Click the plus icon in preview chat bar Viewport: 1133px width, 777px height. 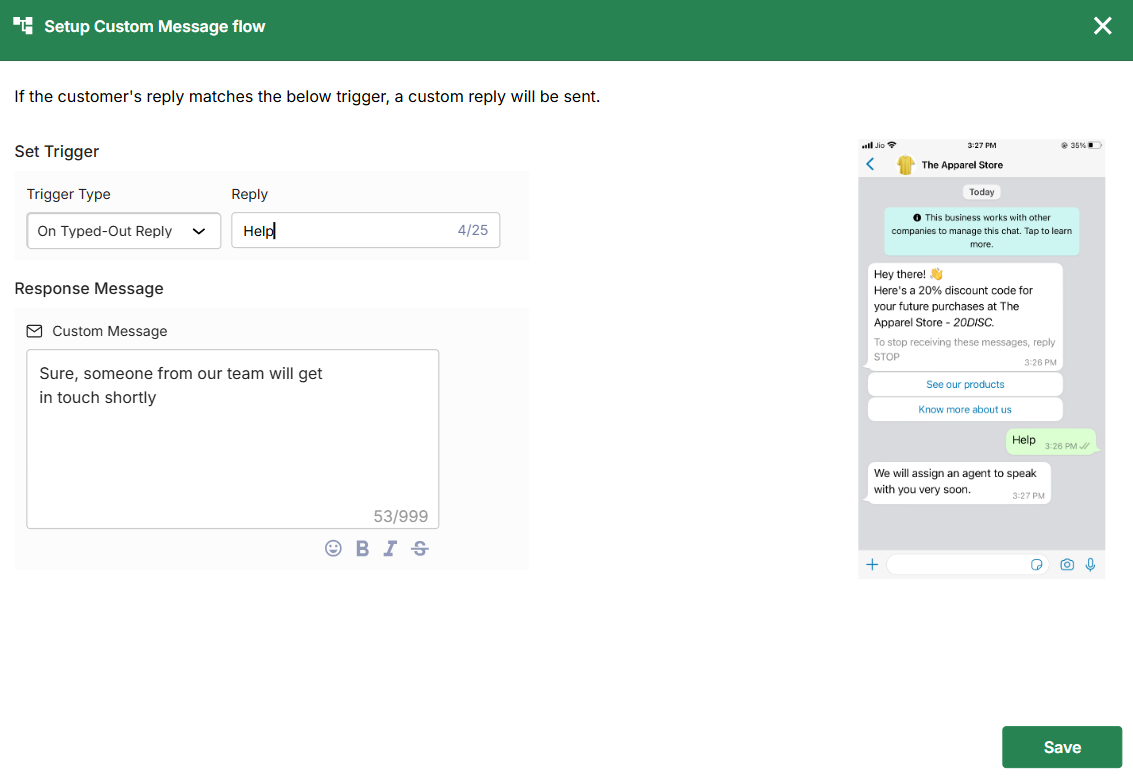tap(872, 564)
